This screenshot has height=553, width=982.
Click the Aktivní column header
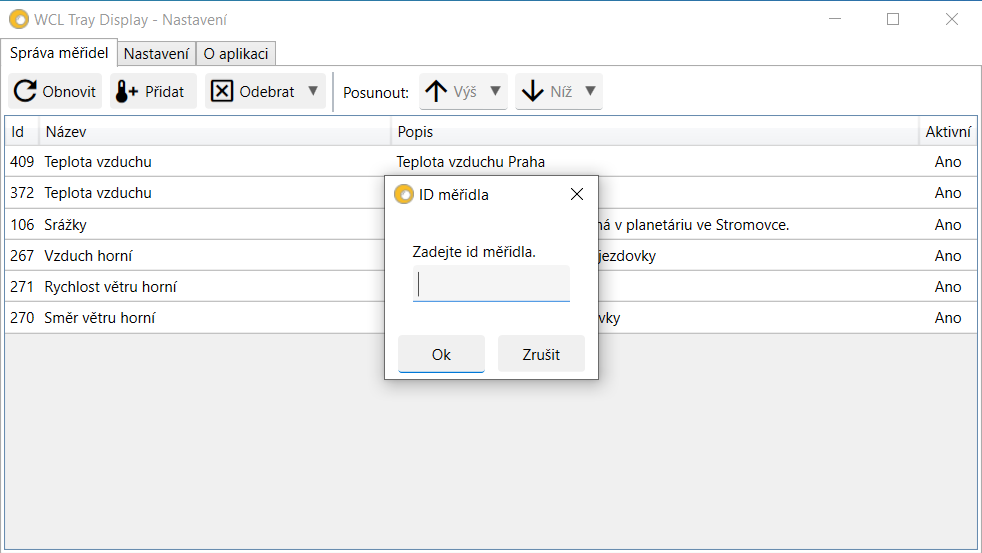[x=947, y=132]
